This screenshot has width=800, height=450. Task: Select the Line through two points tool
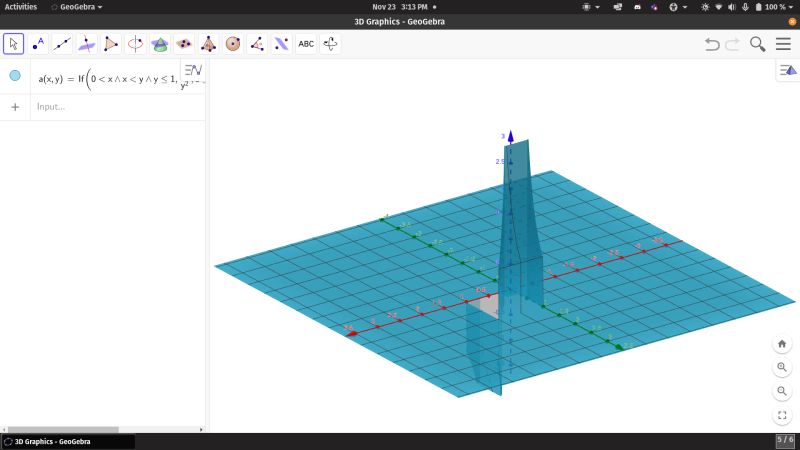pos(62,44)
